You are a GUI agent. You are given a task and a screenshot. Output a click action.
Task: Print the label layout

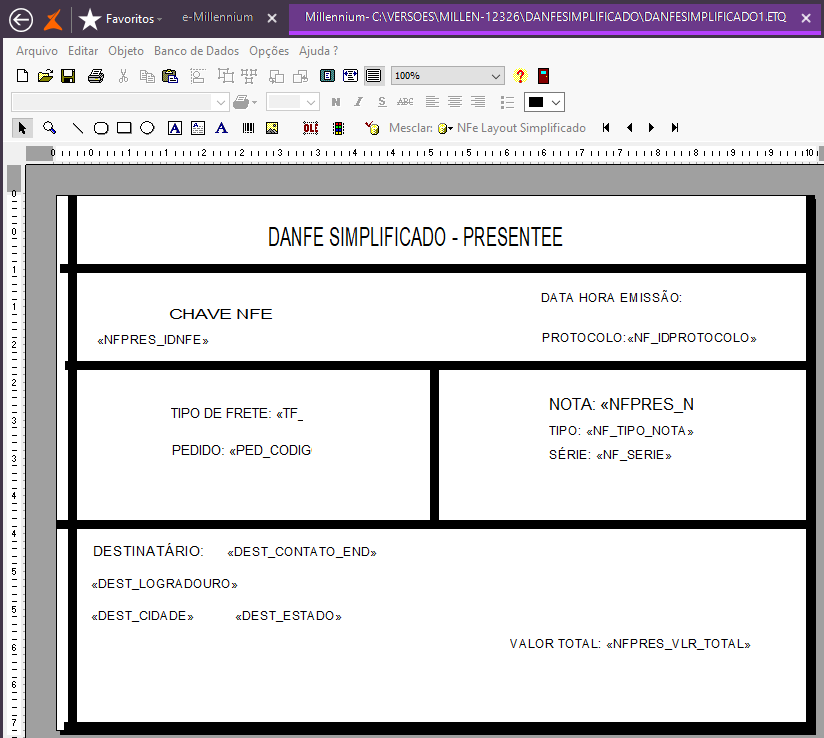(x=96, y=76)
